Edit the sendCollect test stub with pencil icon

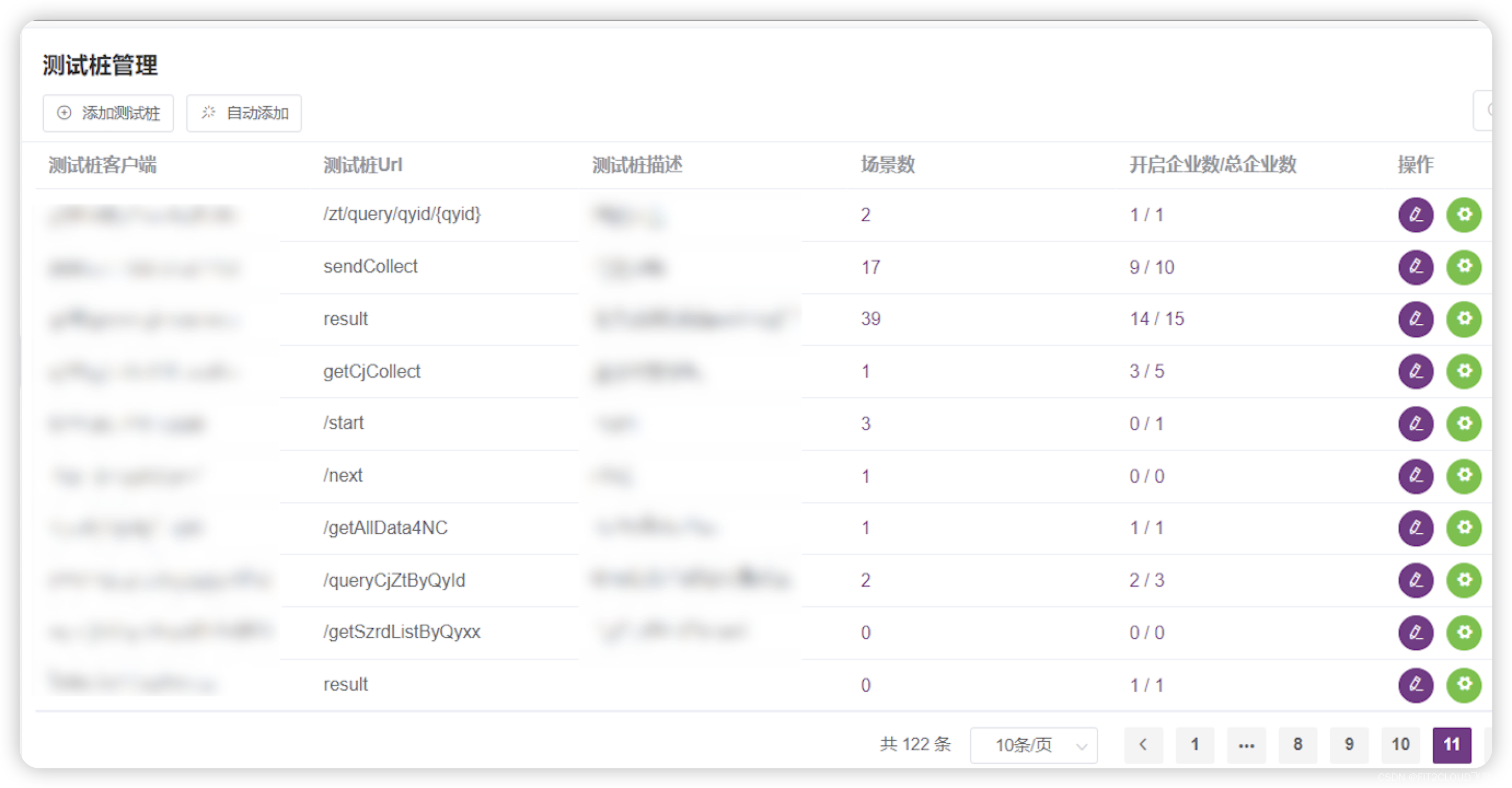tap(1416, 267)
